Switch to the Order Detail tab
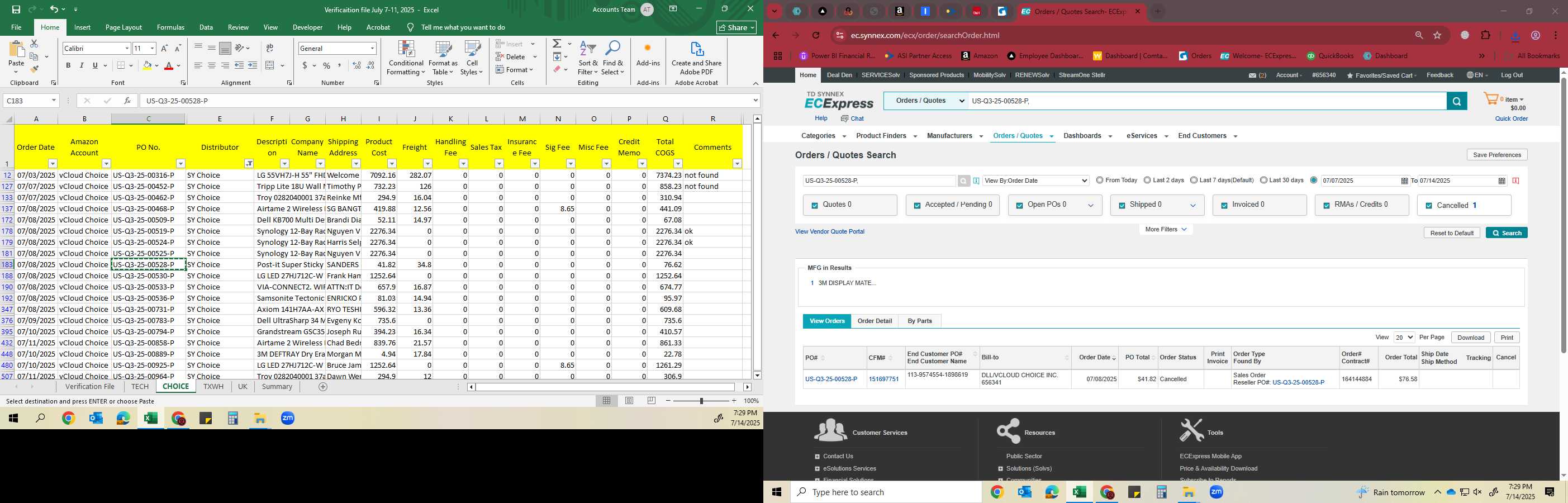 click(x=875, y=321)
